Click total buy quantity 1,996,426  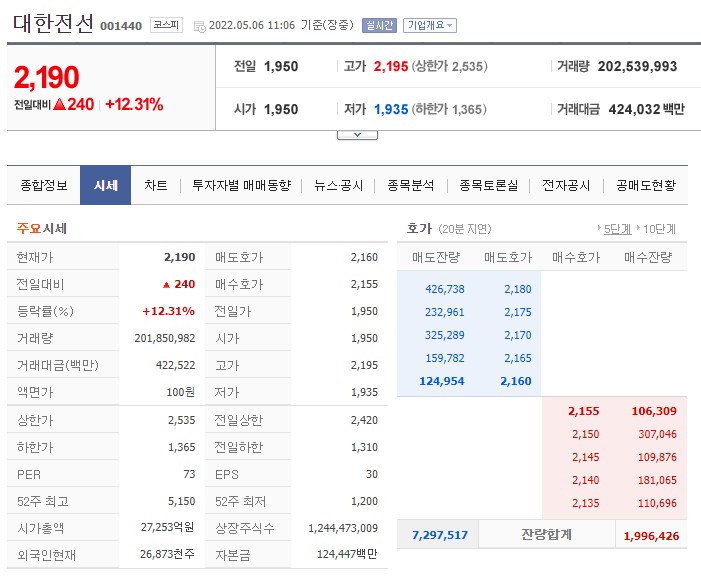(651, 536)
